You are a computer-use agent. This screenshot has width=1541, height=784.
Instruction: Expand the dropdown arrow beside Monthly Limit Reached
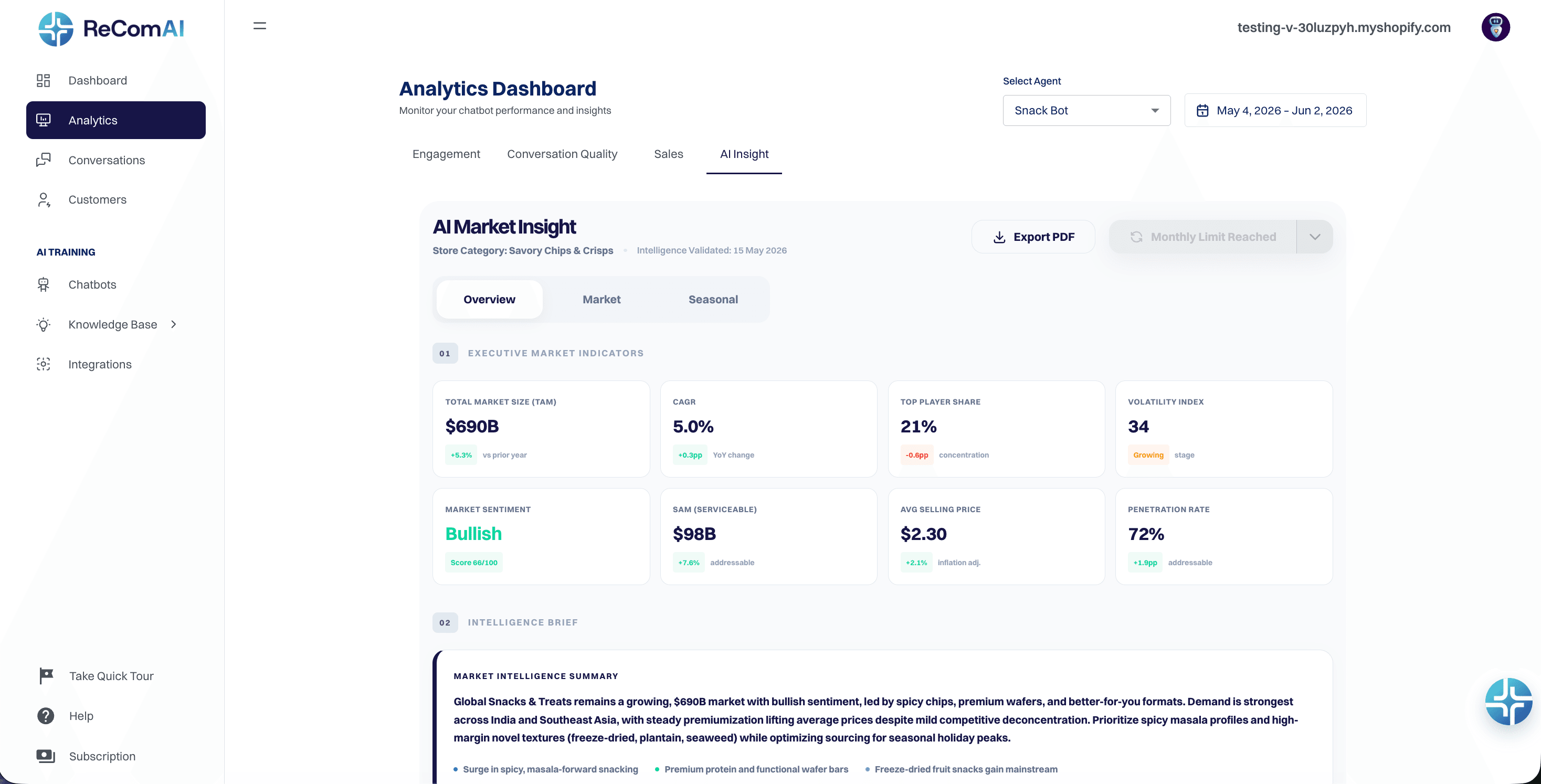point(1314,237)
